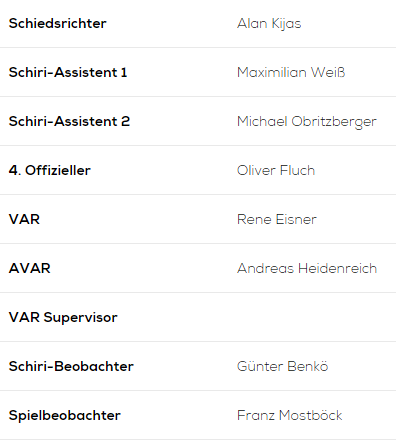
Task: Click AVAR name Andreas Heidenreich
Action: coord(307,268)
